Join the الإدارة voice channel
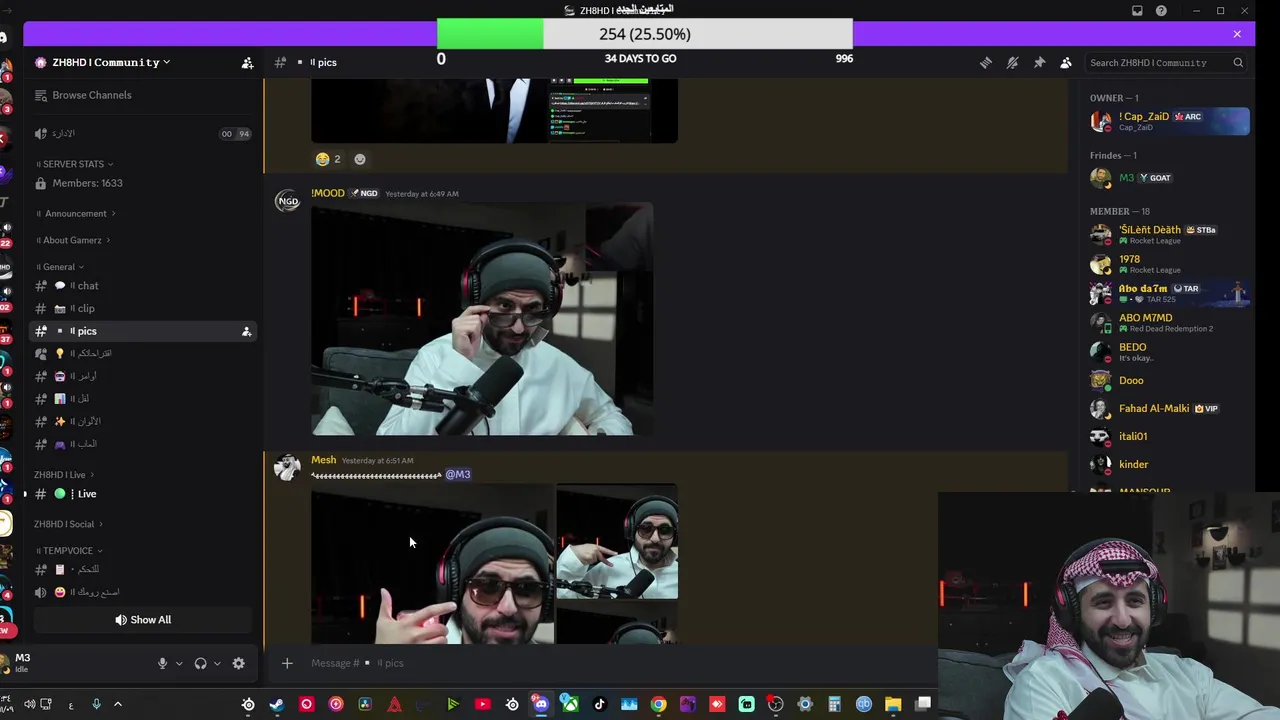 [142, 133]
